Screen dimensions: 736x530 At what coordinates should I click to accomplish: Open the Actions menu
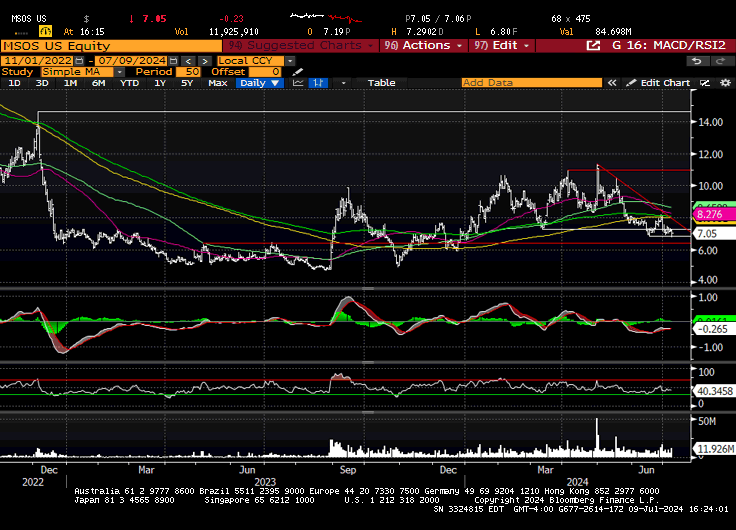point(424,46)
